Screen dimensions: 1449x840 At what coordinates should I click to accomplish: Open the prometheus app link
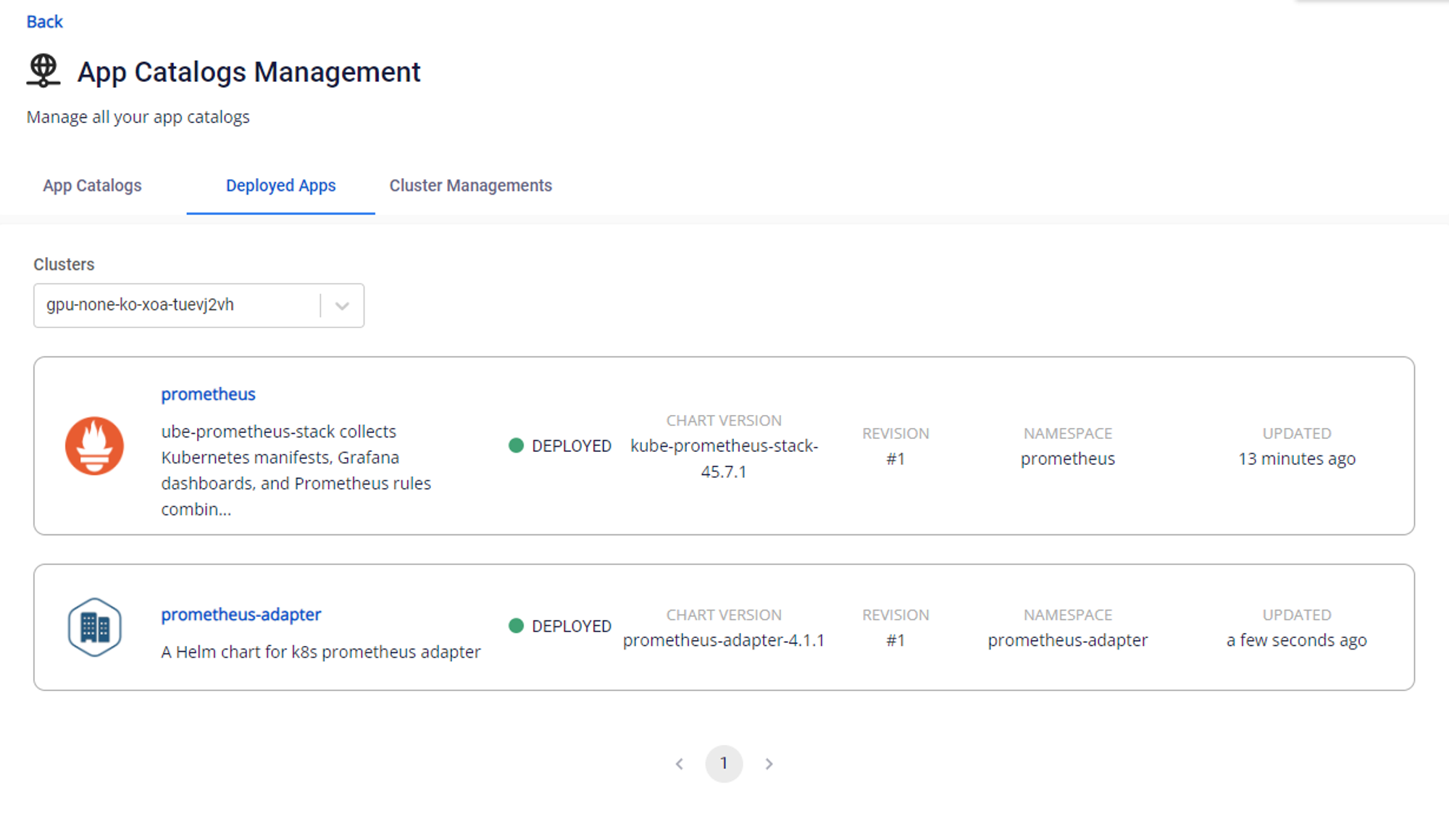click(208, 395)
